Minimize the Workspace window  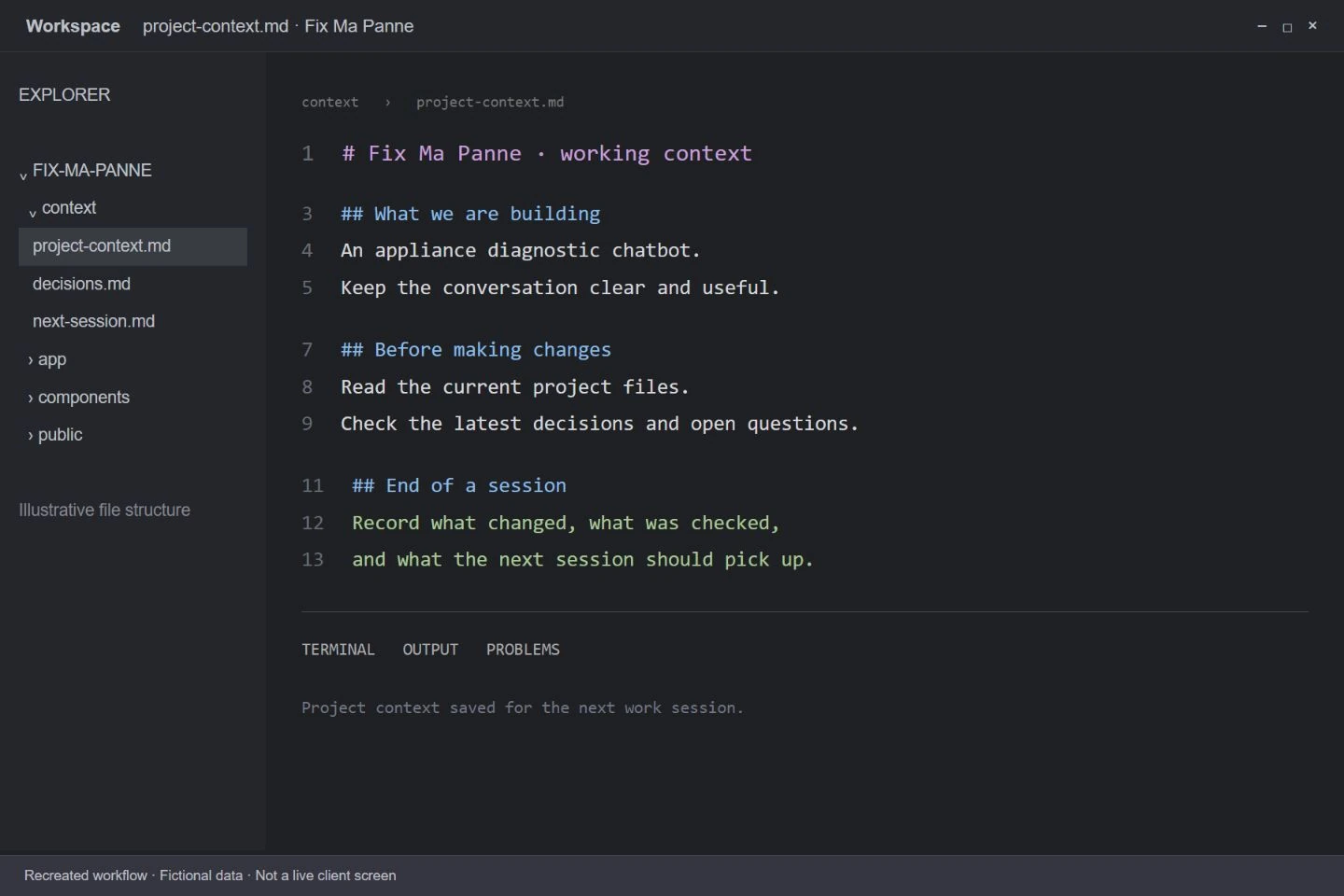point(1262,26)
